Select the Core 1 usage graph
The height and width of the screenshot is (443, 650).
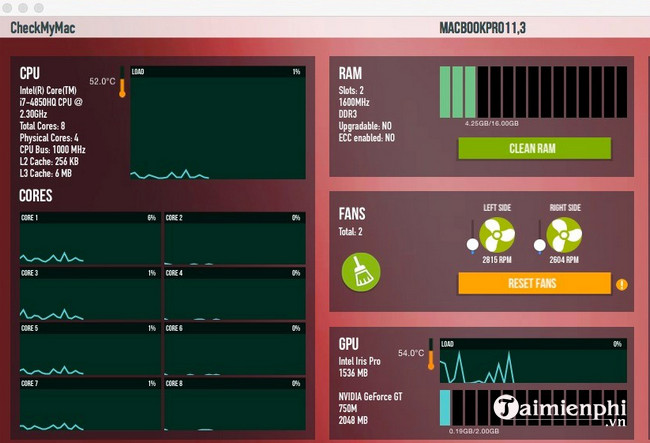click(89, 238)
